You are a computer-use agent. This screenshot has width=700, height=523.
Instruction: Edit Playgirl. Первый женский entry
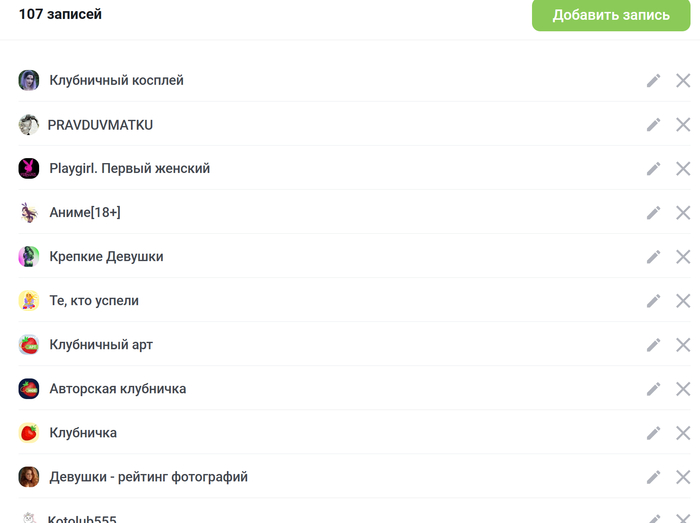point(654,169)
